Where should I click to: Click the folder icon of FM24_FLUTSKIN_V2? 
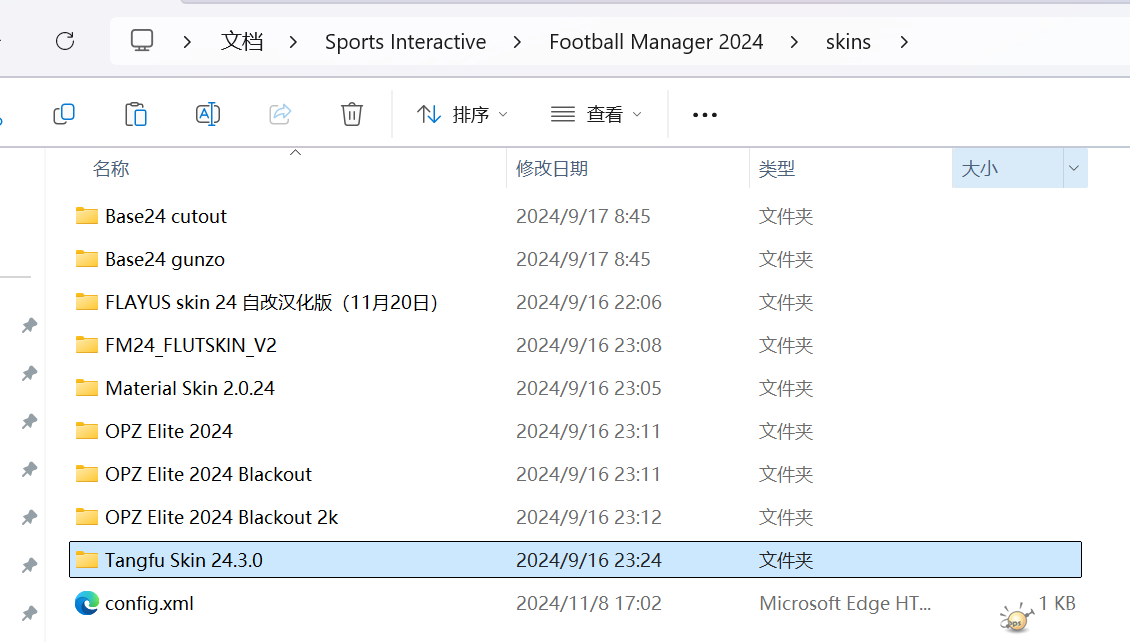pyautogui.click(x=86, y=345)
